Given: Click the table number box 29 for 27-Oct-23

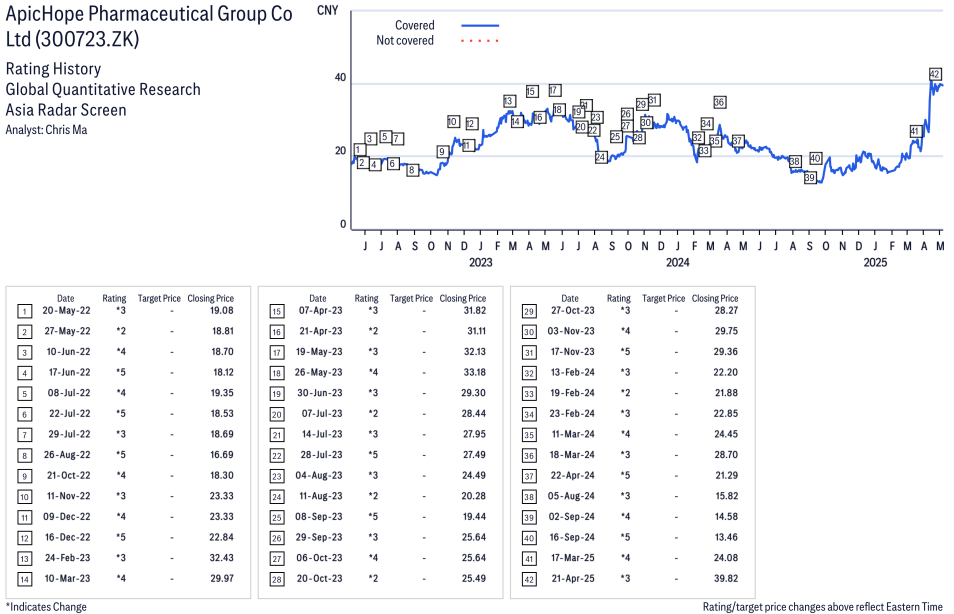Looking at the screenshot, I should tap(529, 312).
